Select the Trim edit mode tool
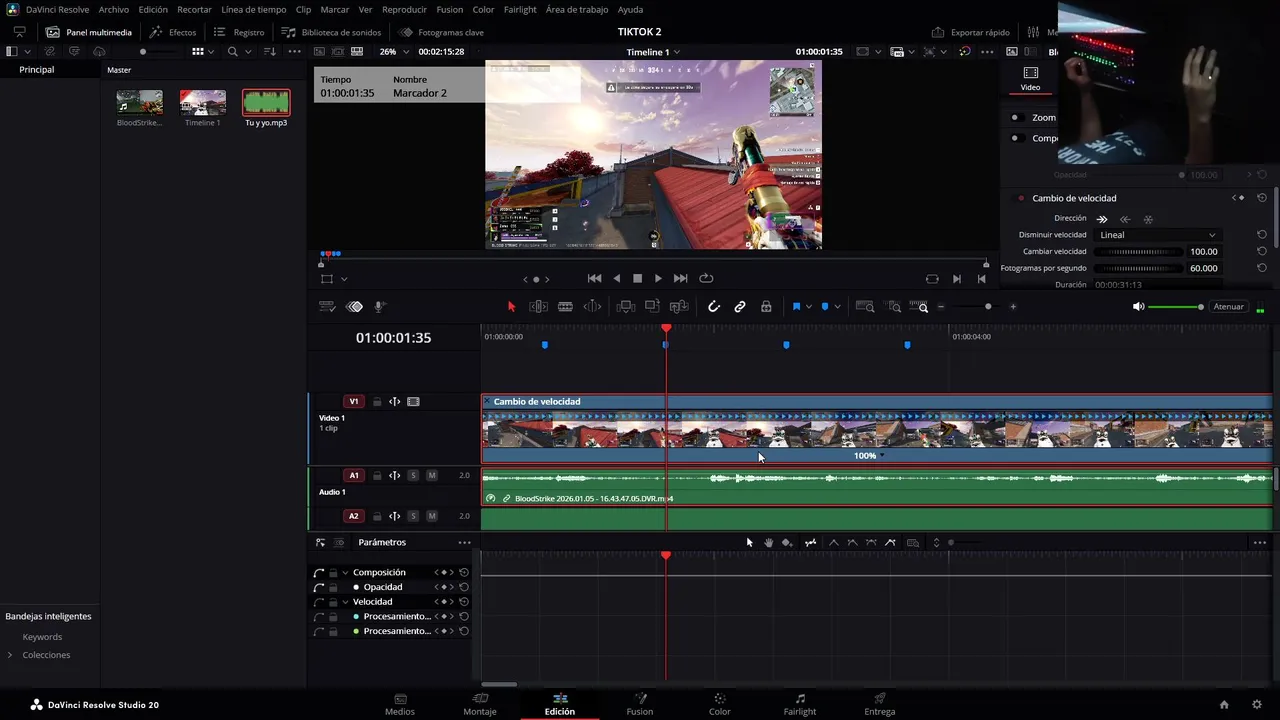 coord(538,307)
